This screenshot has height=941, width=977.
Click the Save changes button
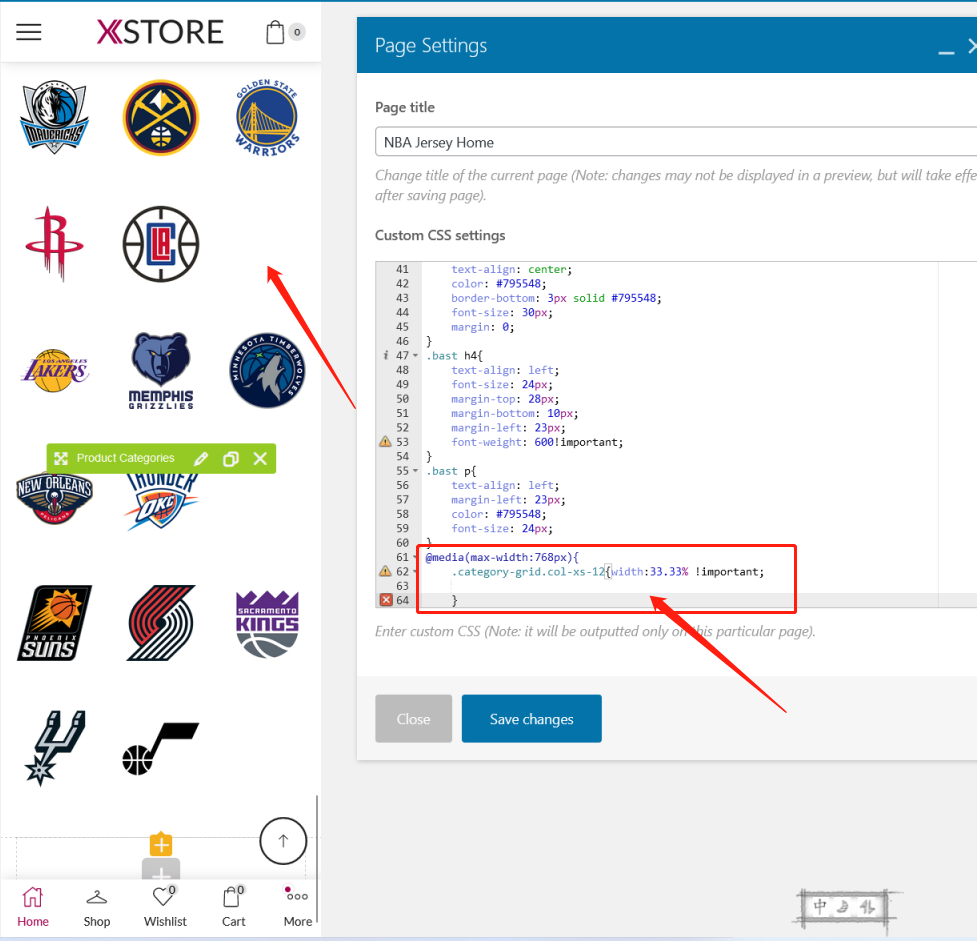531,719
